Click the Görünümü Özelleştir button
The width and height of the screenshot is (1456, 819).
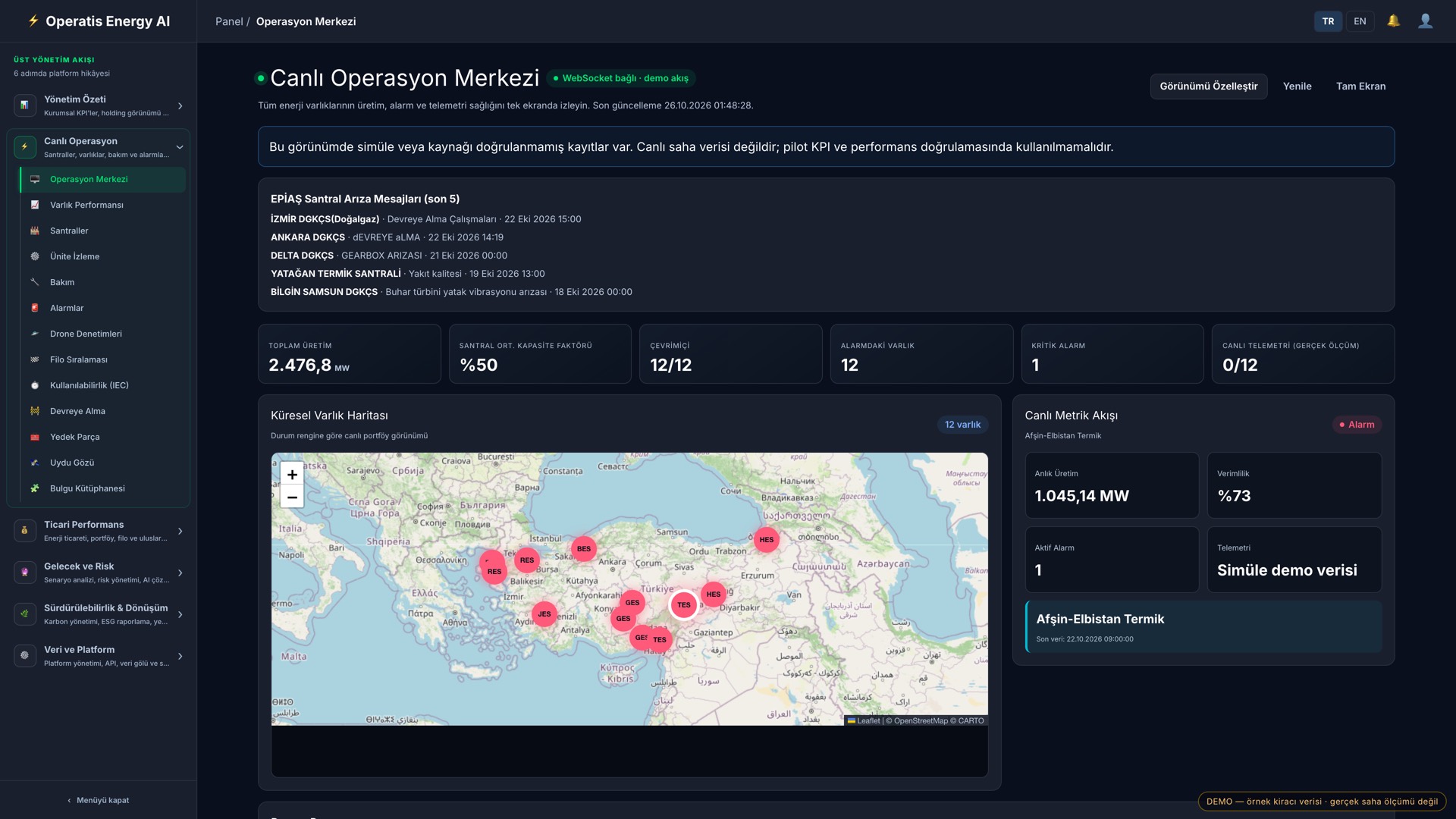[x=1208, y=86]
